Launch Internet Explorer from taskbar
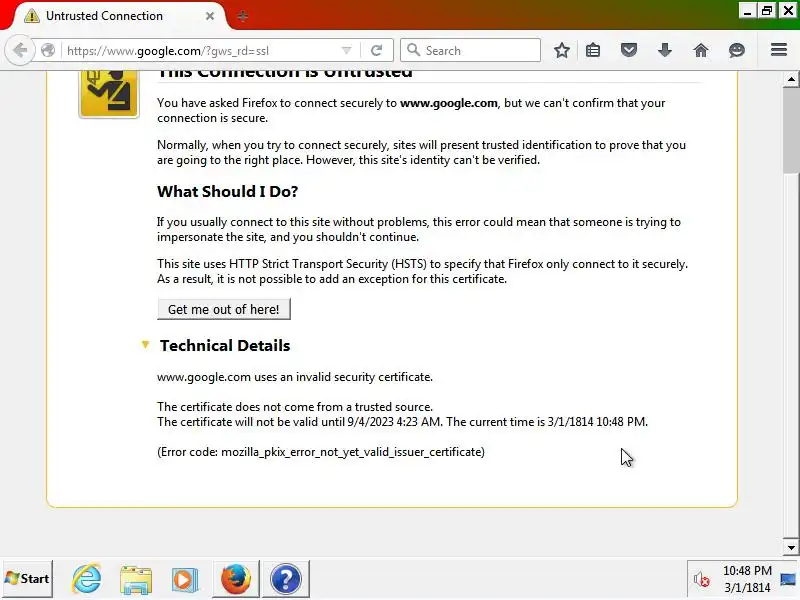The width and height of the screenshot is (800, 600). tap(87, 579)
